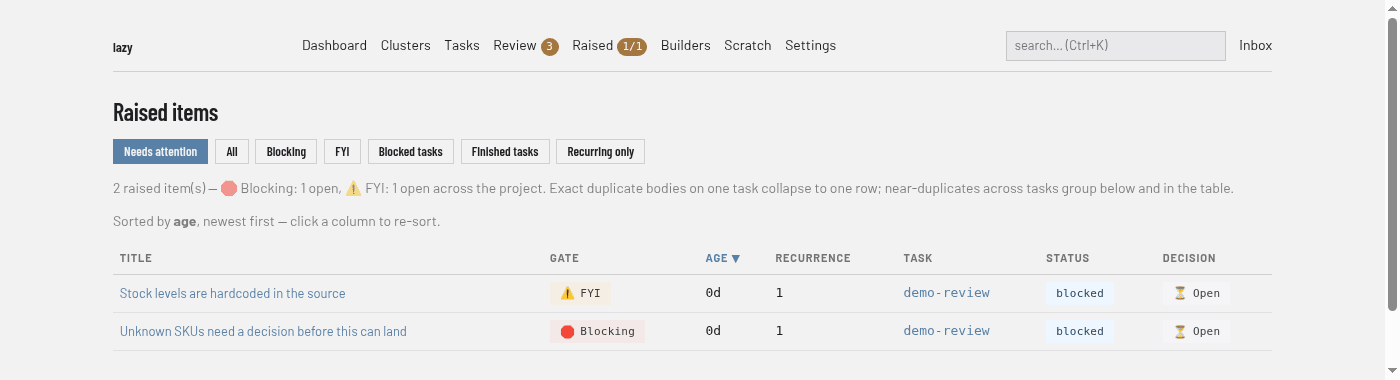Open Review with 3 pending
Image resolution: width=1400 pixels, height=380 pixels.
coord(525,46)
